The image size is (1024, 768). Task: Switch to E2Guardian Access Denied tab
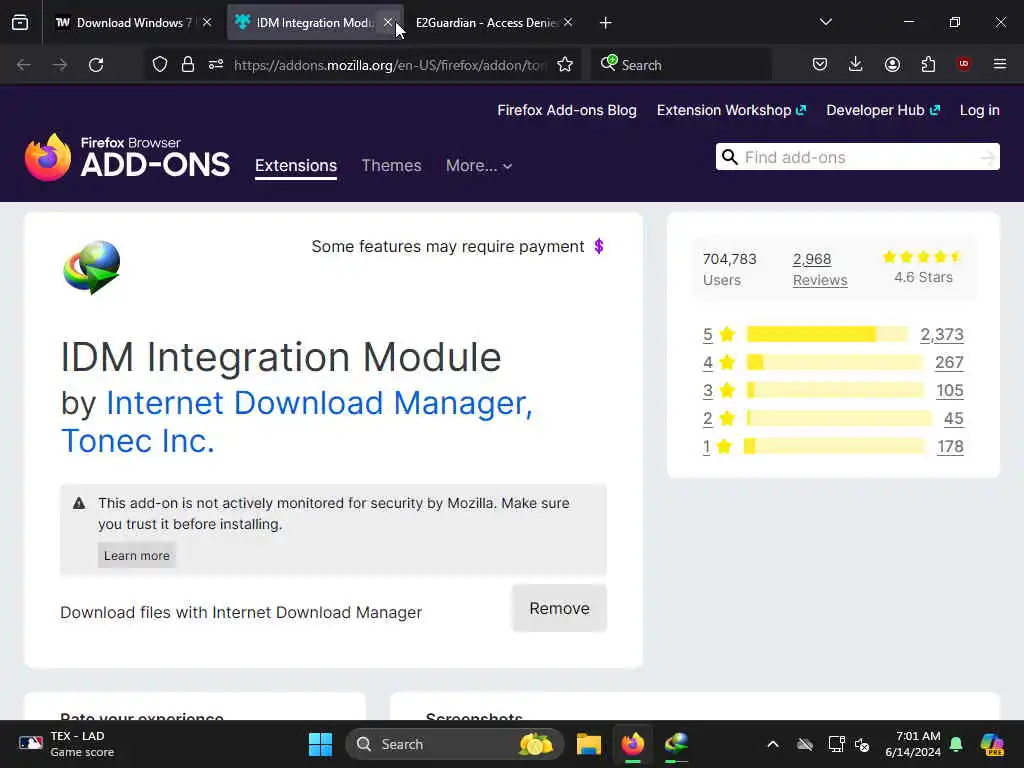(x=487, y=23)
